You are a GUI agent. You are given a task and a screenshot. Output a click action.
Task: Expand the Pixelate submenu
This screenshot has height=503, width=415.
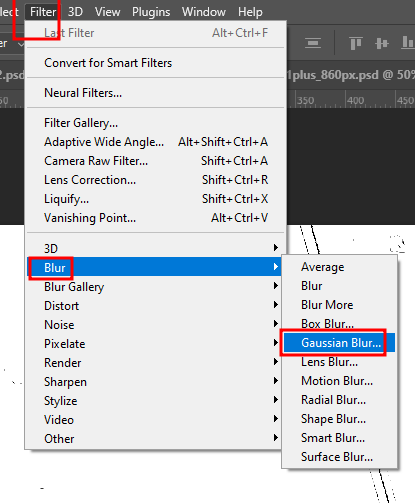point(155,343)
